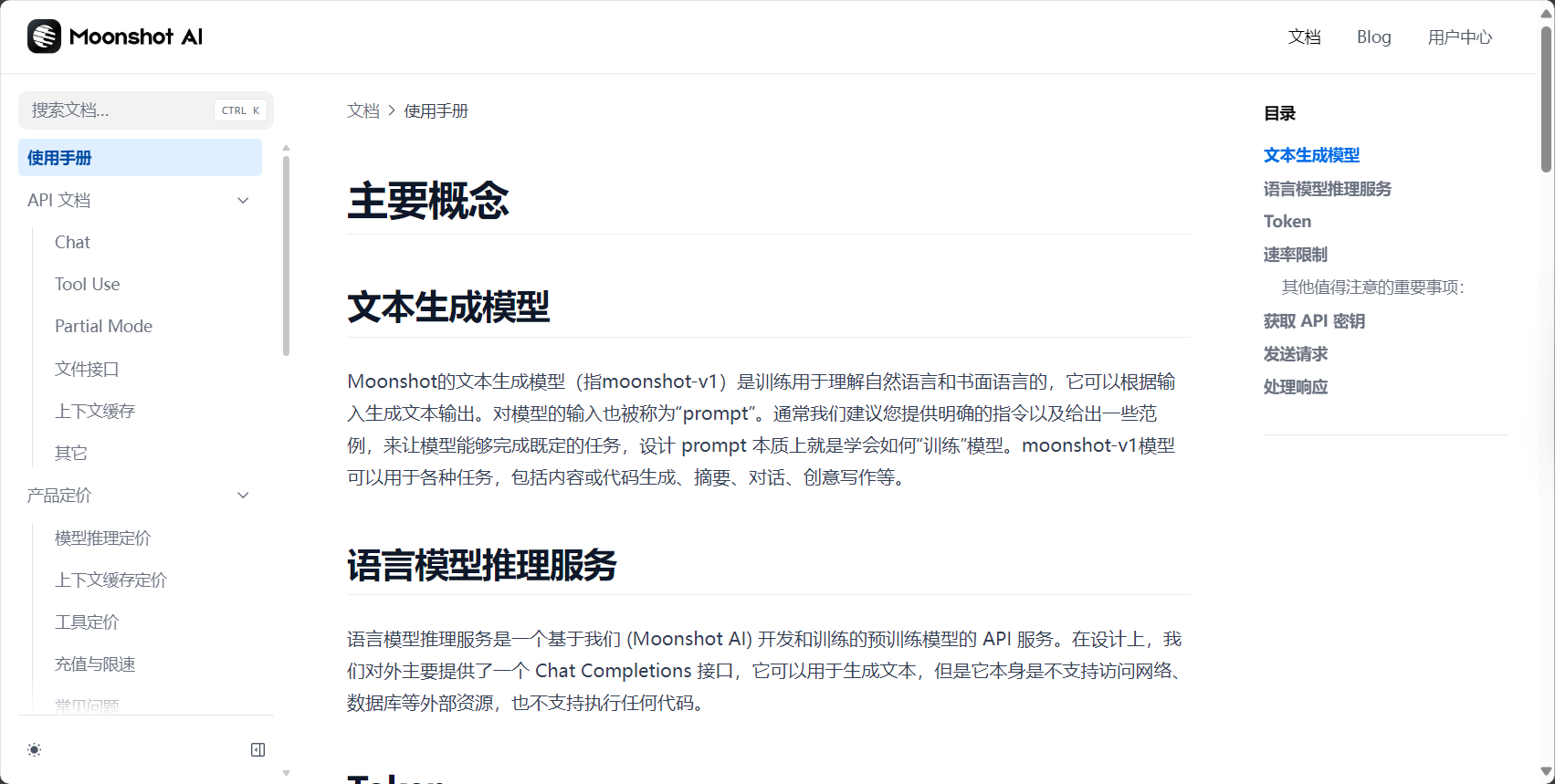Open the 文档 top navigation item
The width and height of the screenshot is (1555, 784).
tap(1305, 37)
